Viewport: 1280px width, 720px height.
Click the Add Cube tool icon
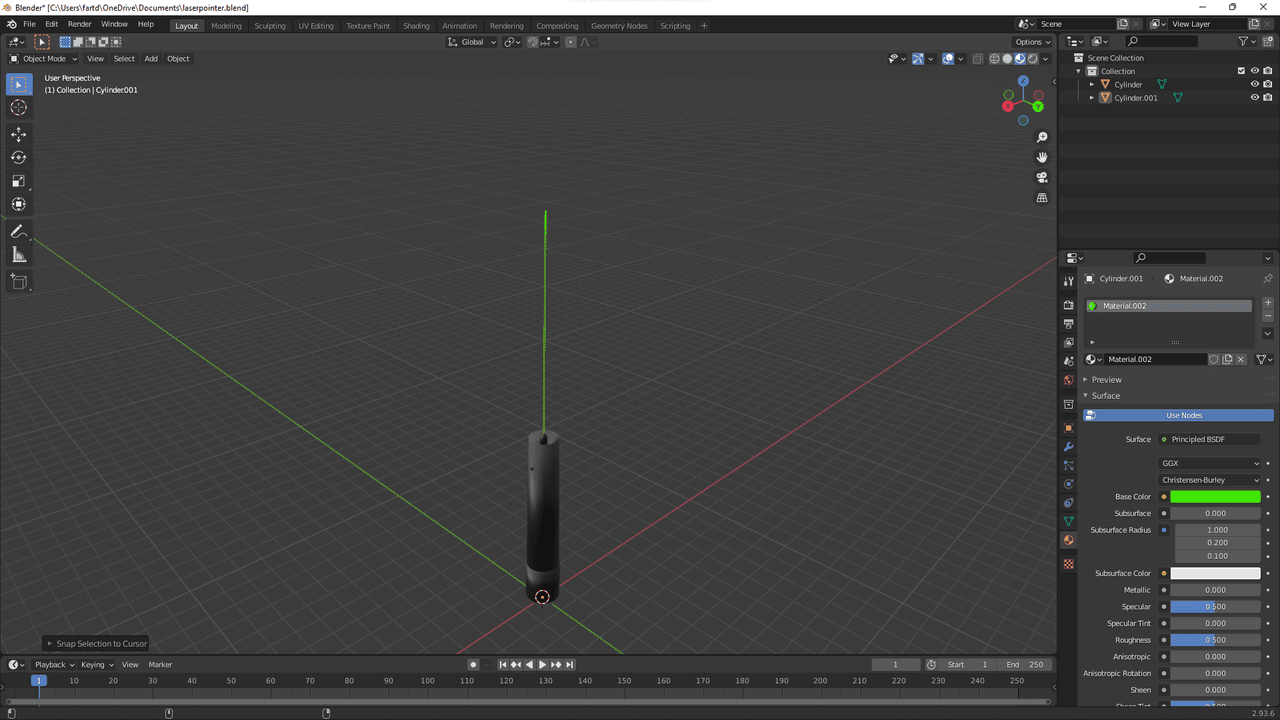click(19, 282)
